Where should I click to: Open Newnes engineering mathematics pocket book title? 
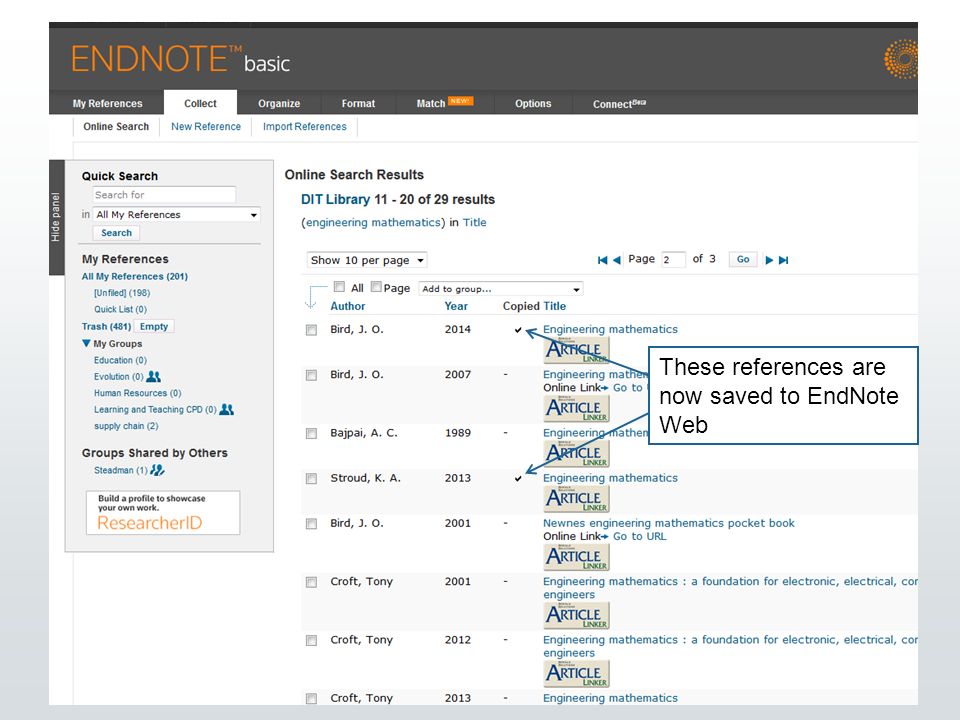[669, 523]
